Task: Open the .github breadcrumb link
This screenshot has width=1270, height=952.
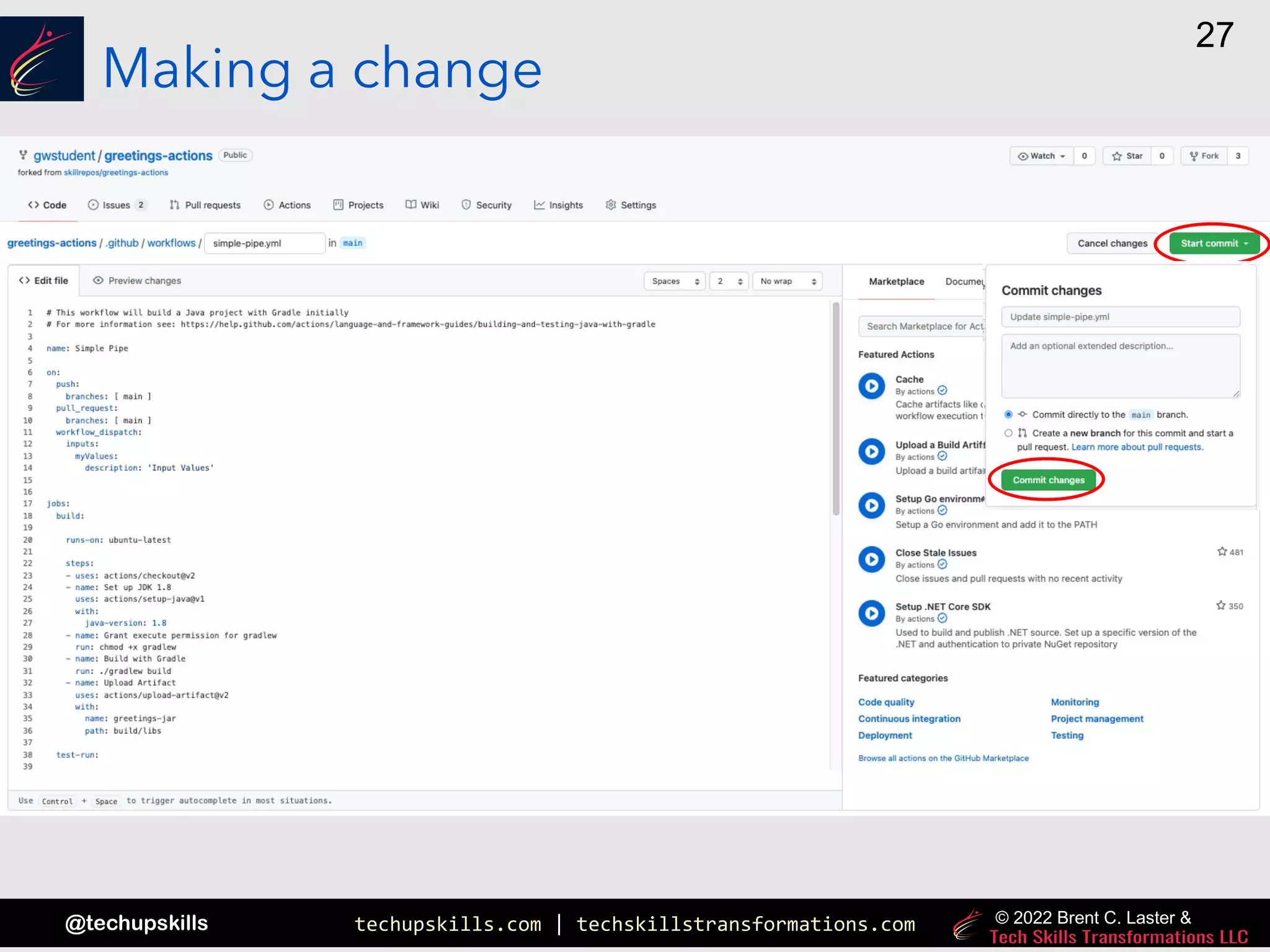Action: coord(122,243)
